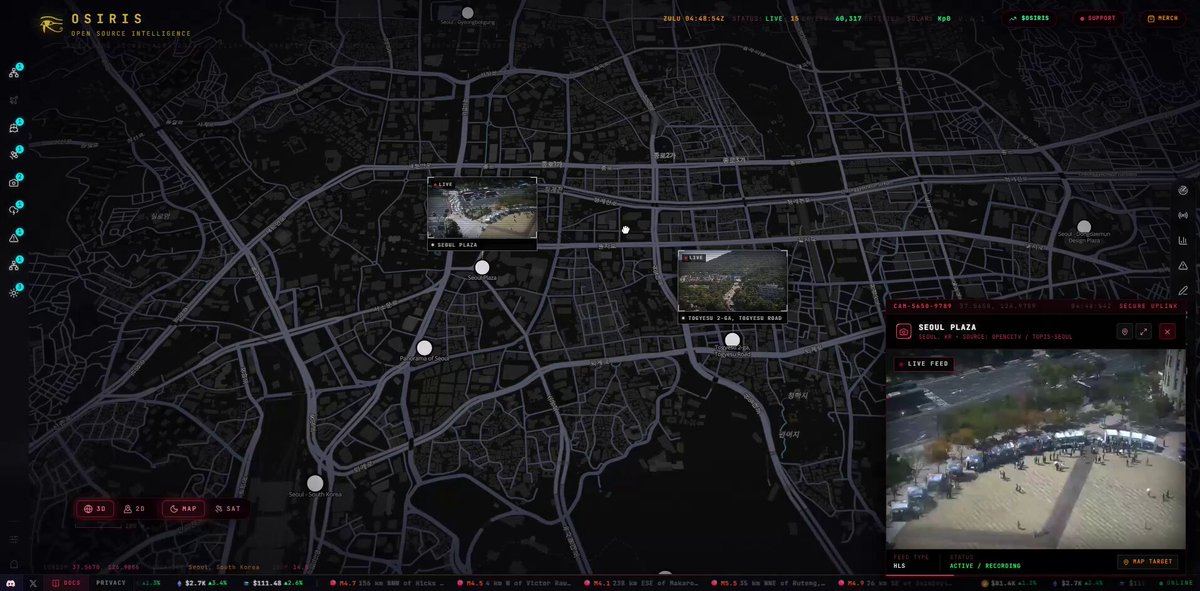Click the MAP TARGET button
The height and width of the screenshot is (591, 1200).
click(x=1148, y=562)
